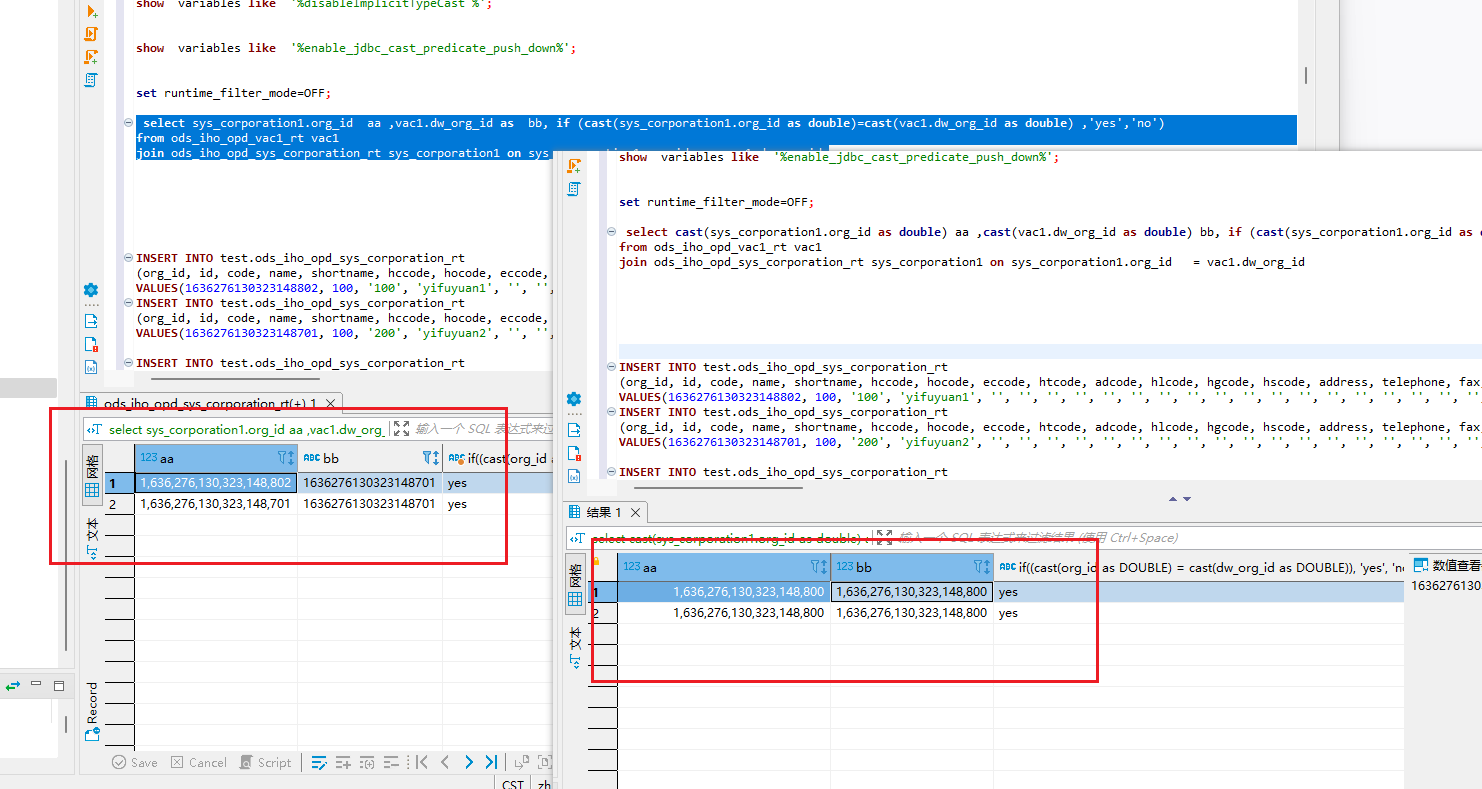
Task: Collapse first INSERT INTO fold in left editor
Action: tap(128, 258)
